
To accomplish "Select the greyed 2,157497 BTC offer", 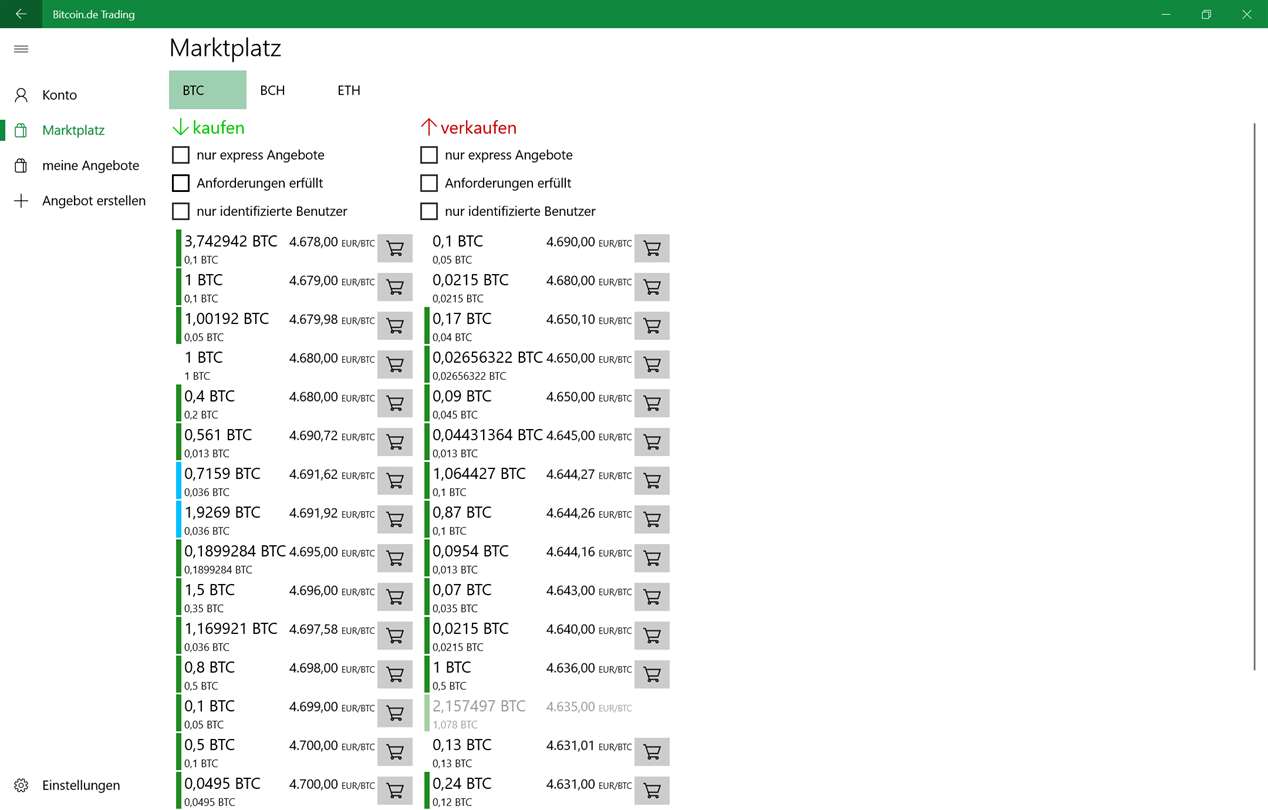I will [x=547, y=713].
